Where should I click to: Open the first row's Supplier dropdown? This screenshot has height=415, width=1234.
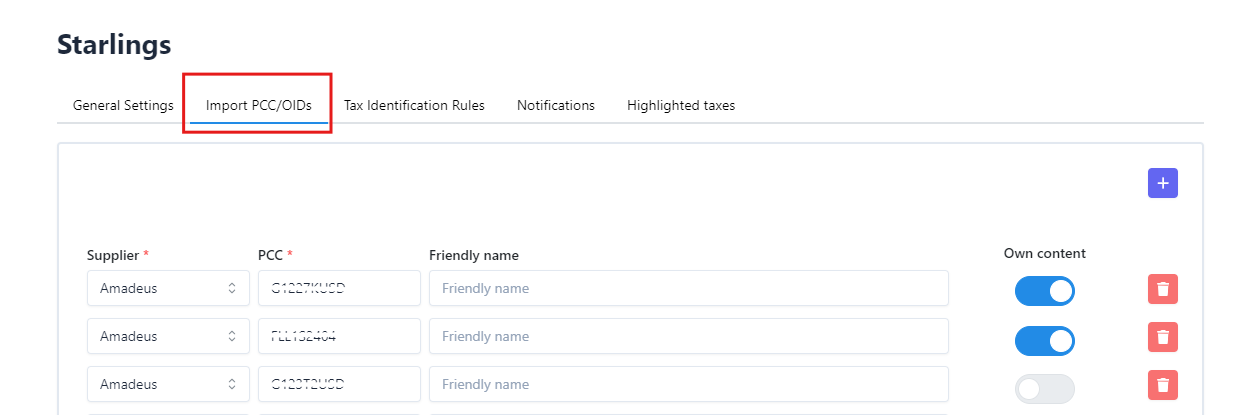(168, 289)
